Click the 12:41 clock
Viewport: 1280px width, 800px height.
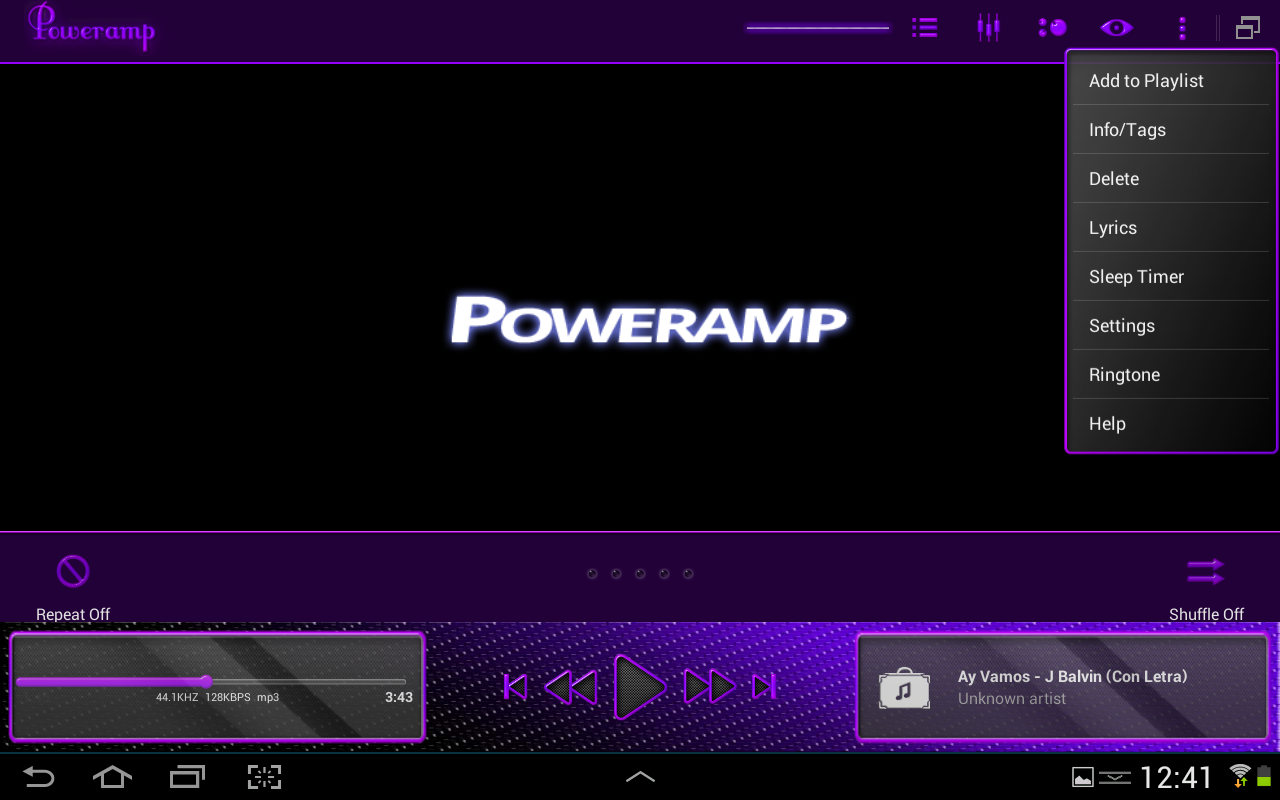point(1177,777)
